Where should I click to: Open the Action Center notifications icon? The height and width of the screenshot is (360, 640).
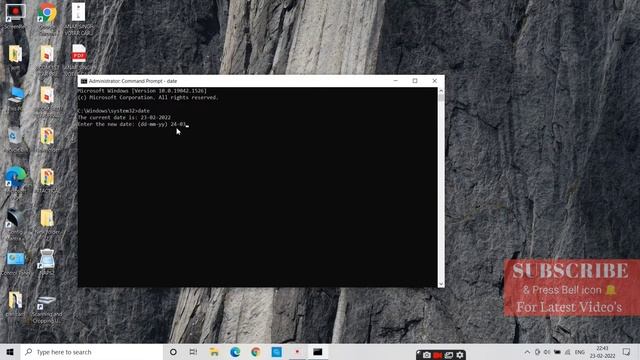tap(627, 352)
